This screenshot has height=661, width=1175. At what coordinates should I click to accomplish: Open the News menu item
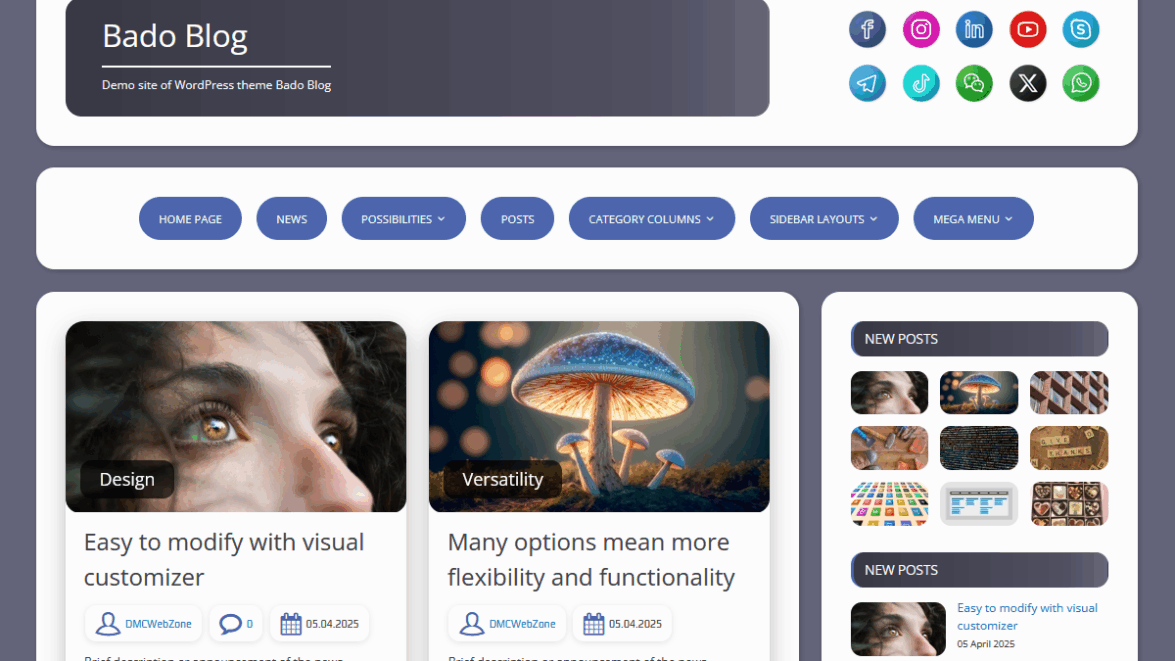pos(291,219)
